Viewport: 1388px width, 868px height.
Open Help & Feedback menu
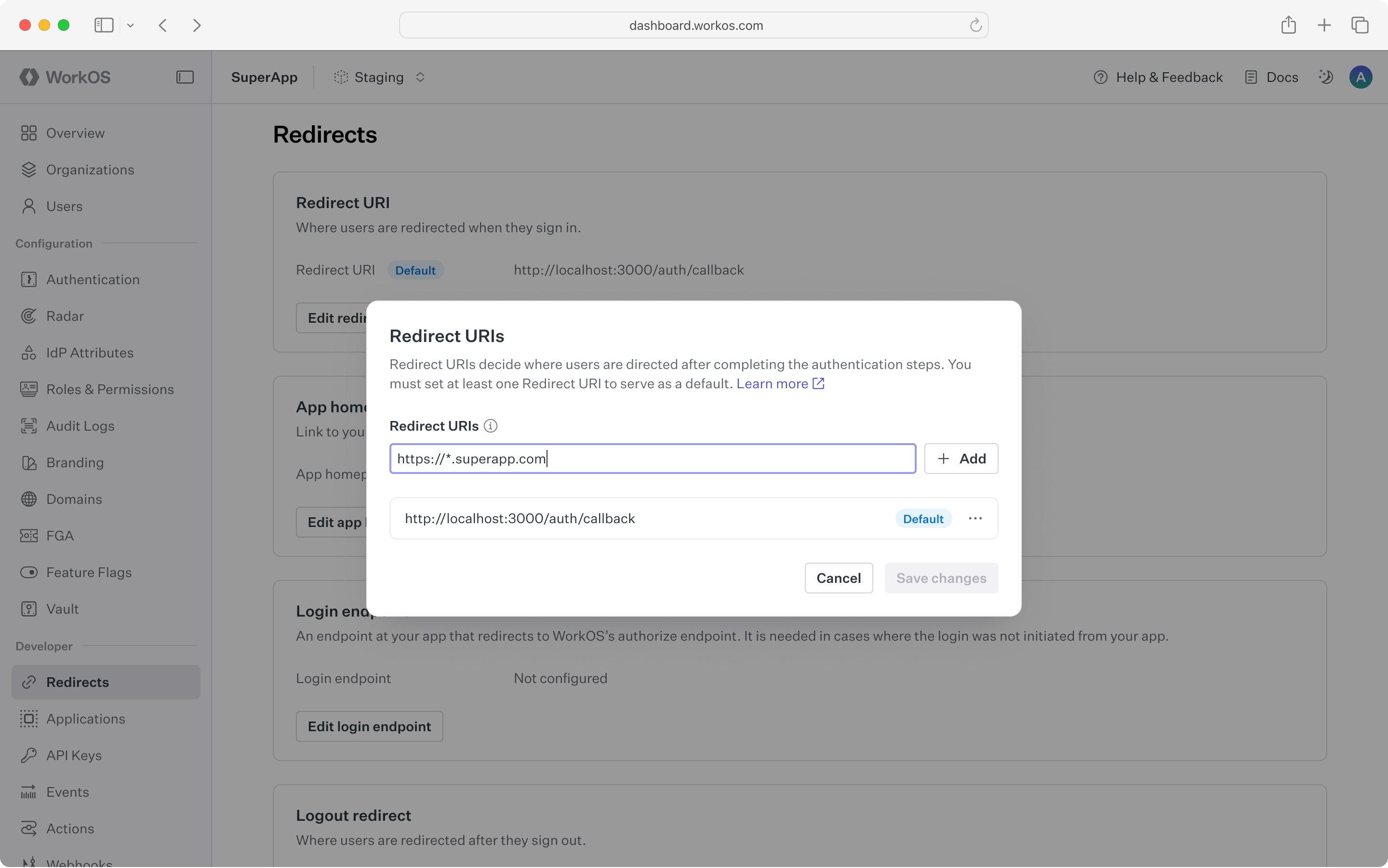coord(1158,77)
